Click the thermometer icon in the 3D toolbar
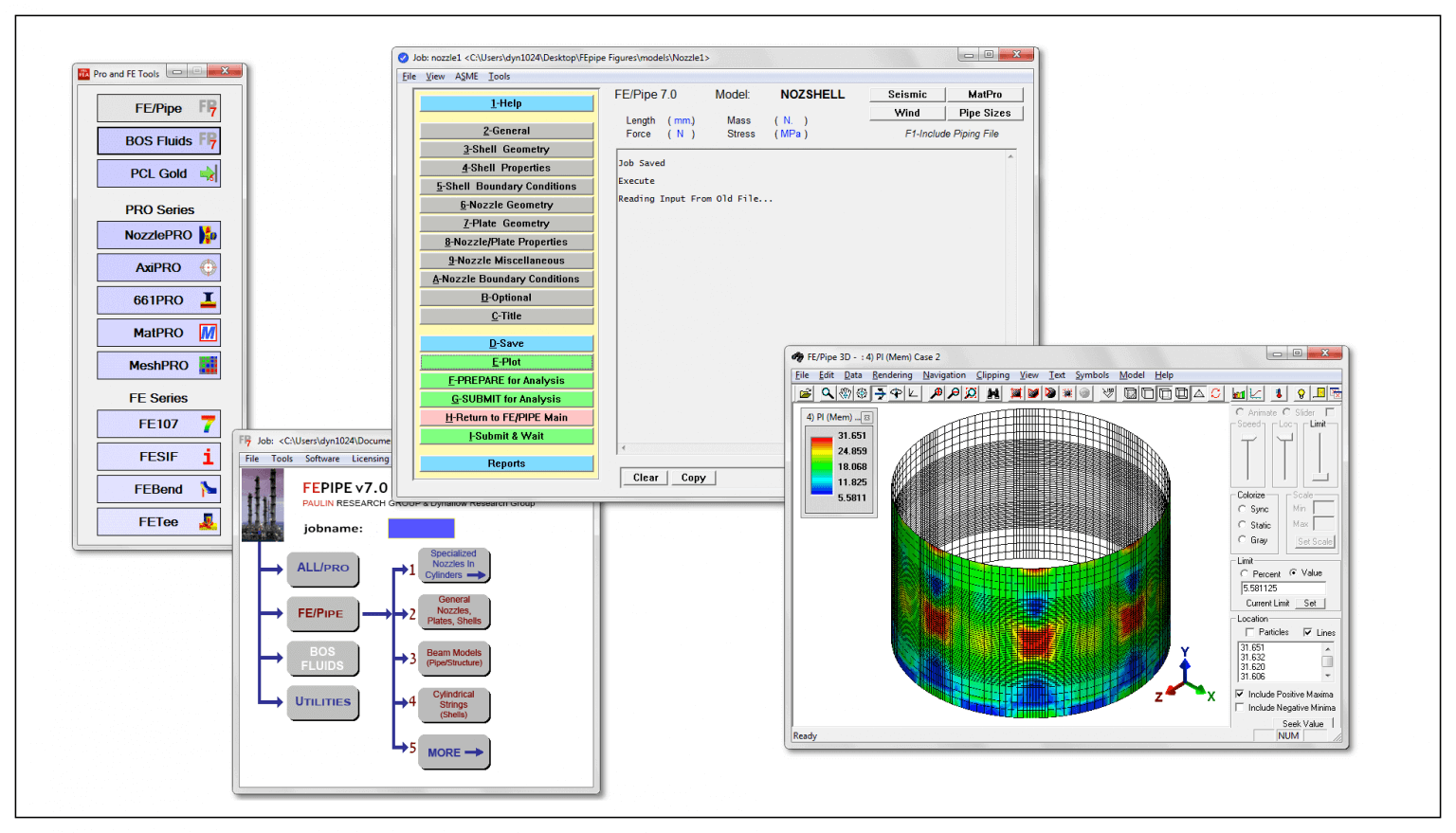 1280,392
